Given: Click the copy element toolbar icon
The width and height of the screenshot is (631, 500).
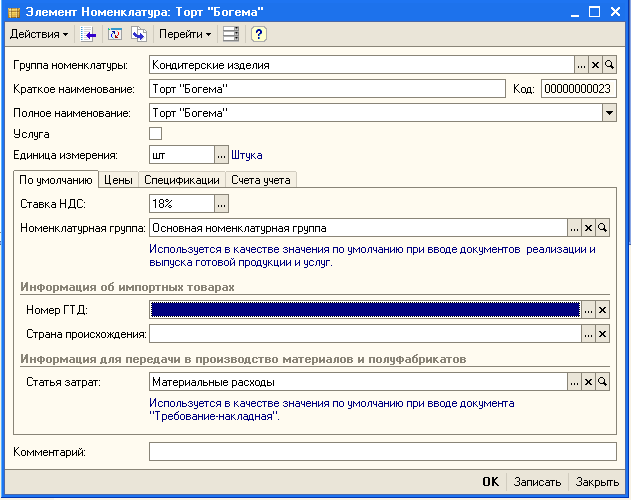Looking at the screenshot, I should tap(137, 34).
